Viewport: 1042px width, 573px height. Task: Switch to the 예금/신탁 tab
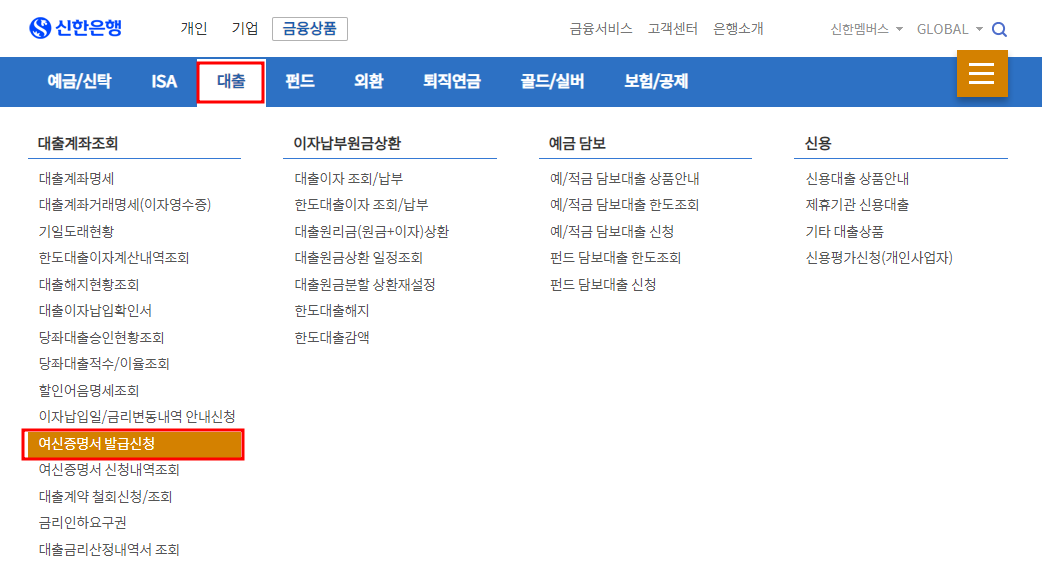coord(79,81)
